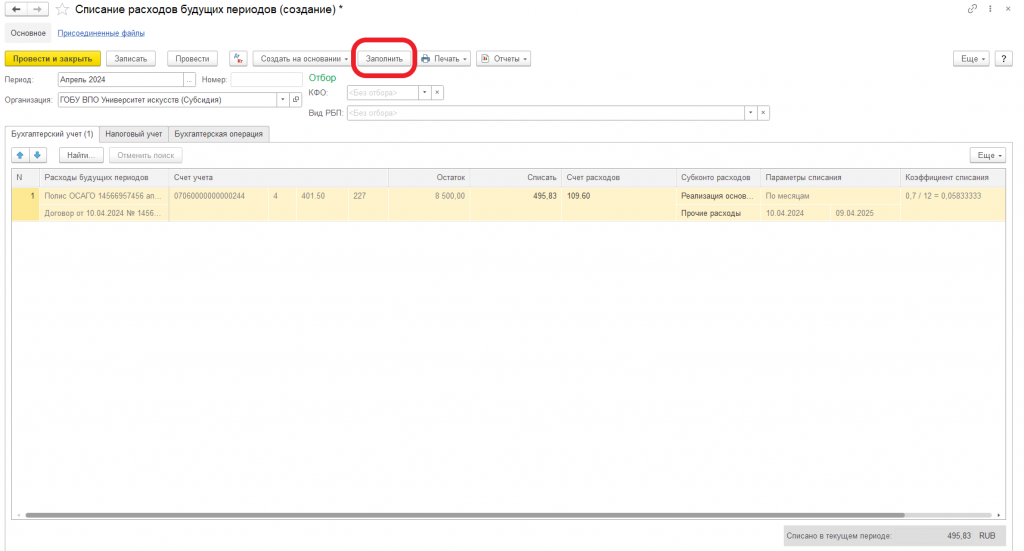Click Счет расходов column header
This screenshot has width=1024, height=551.
point(618,178)
